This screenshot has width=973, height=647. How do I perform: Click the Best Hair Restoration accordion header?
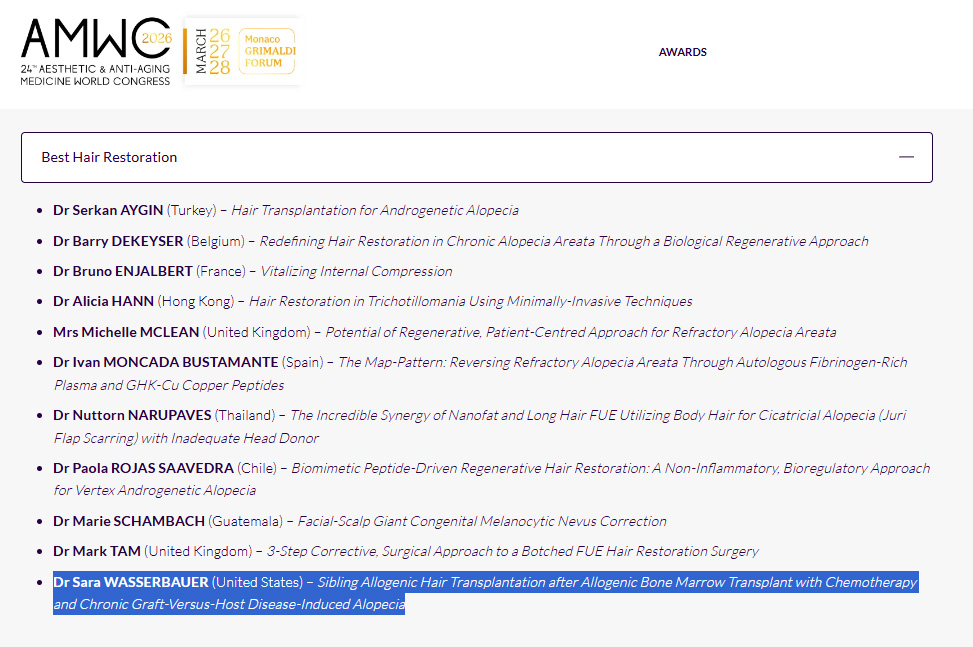point(110,157)
